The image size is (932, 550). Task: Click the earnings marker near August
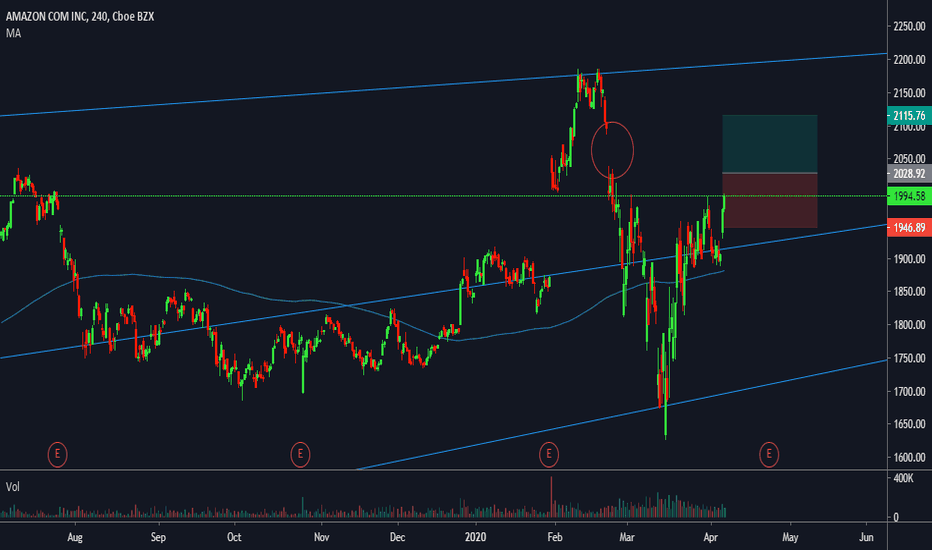[x=57, y=455]
